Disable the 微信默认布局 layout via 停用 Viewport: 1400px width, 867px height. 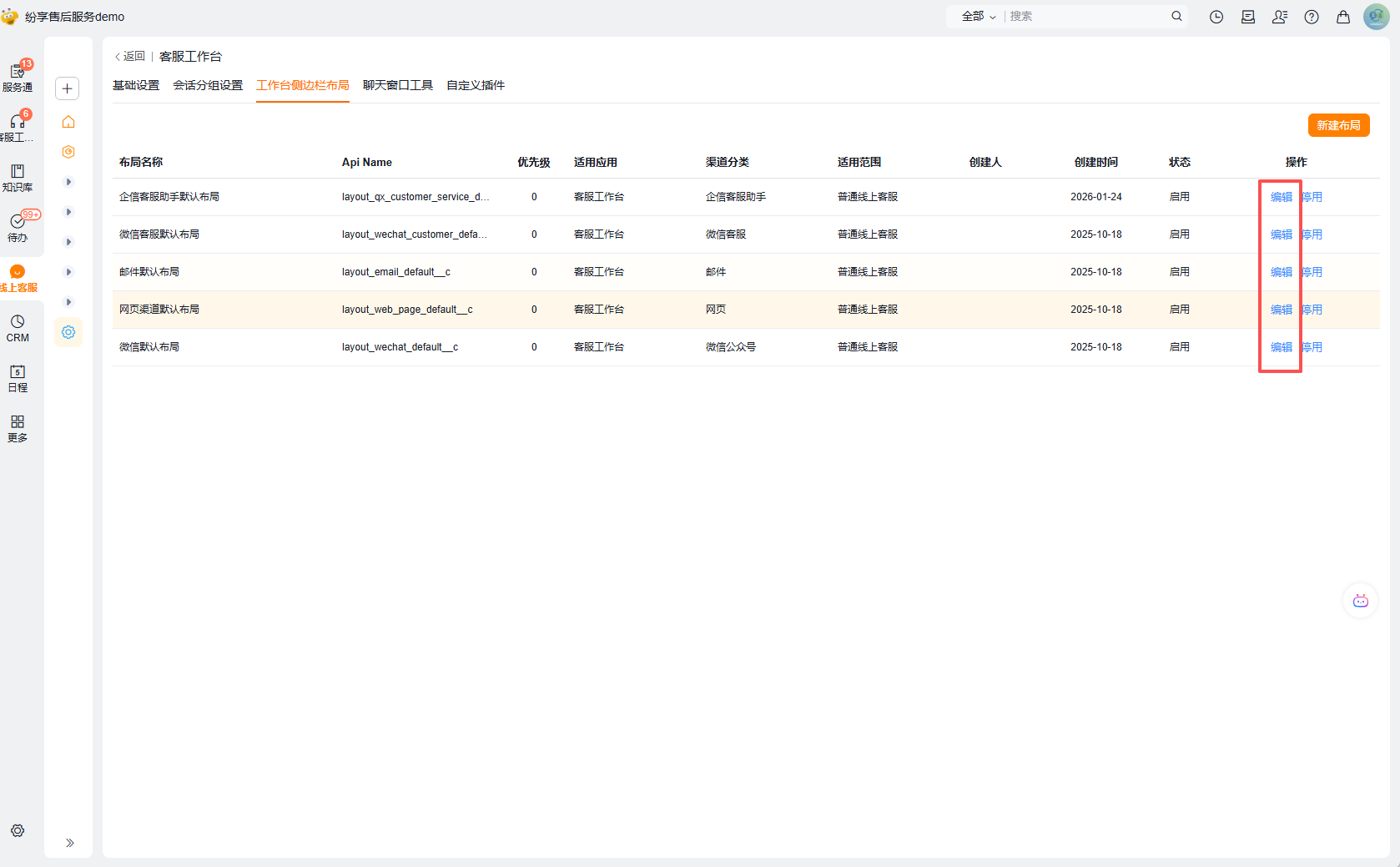(1312, 347)
